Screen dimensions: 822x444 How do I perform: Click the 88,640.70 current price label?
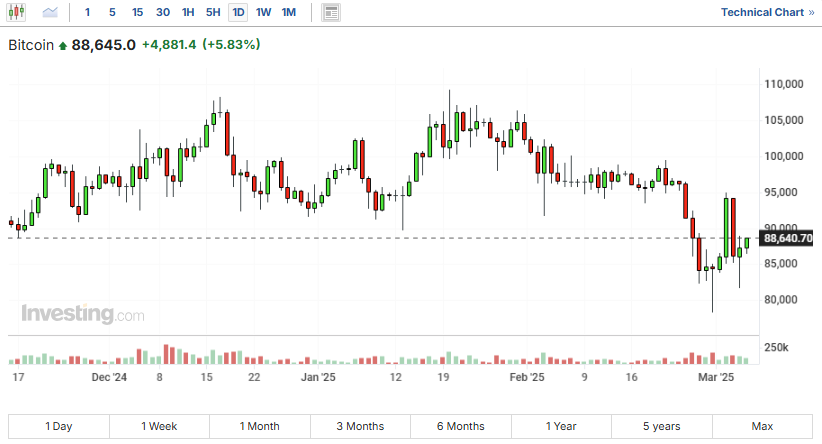tap(788, 238)
